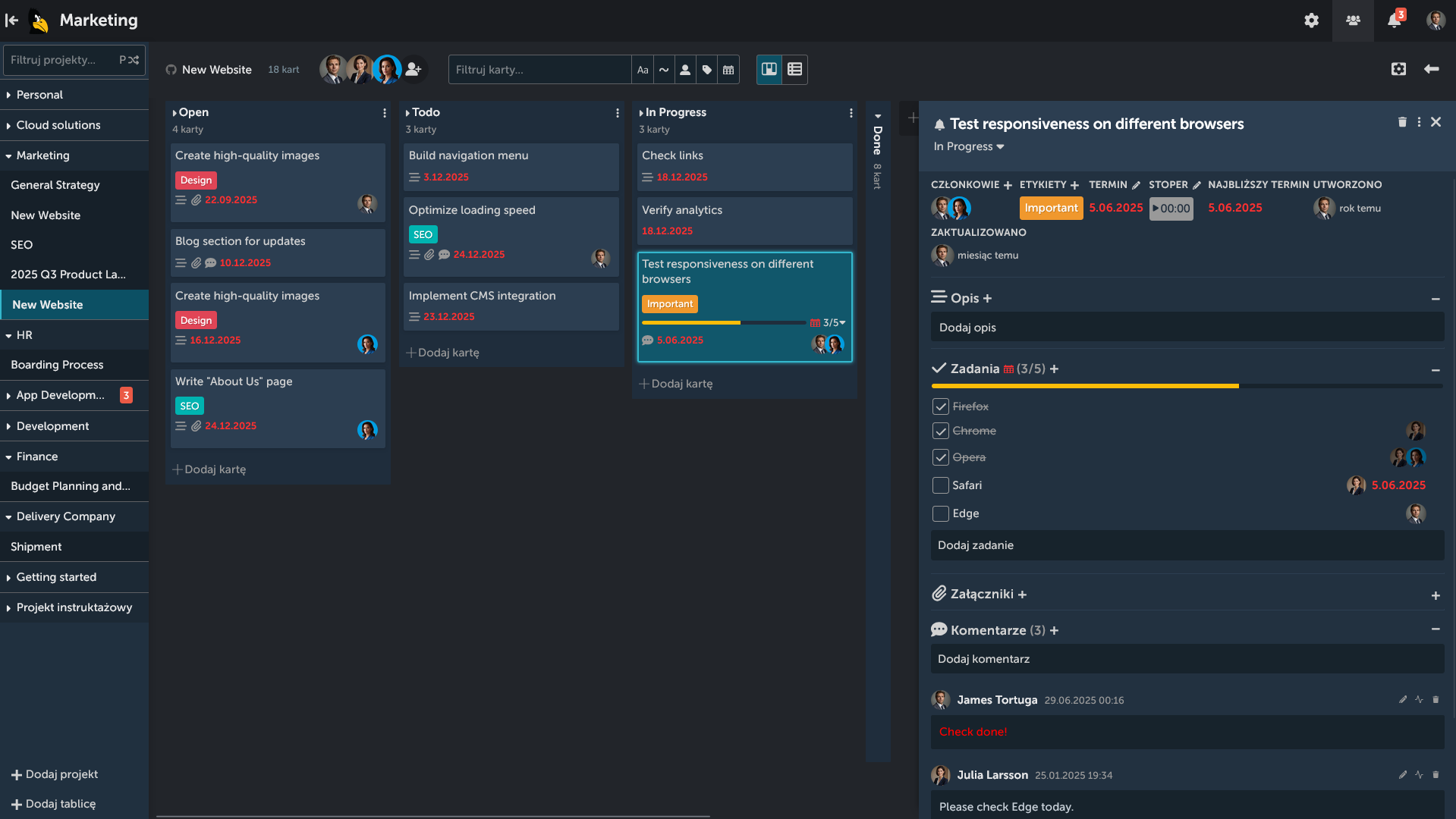The height and width of the screenshot is (819, 1456).
Task: Expand the Cloud solutions project tree
Action: 8,125
